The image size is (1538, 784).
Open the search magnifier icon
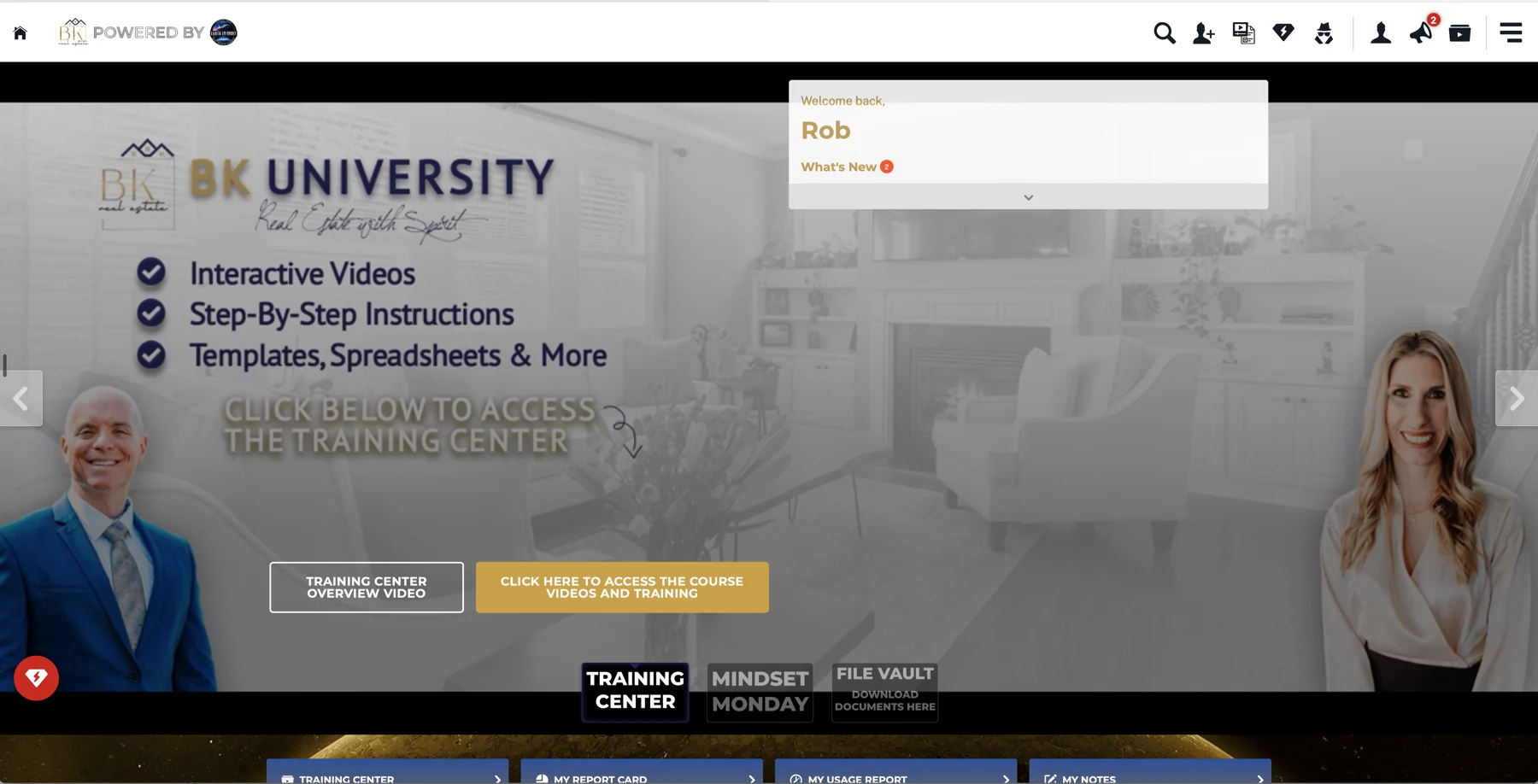coord(1164,33)
